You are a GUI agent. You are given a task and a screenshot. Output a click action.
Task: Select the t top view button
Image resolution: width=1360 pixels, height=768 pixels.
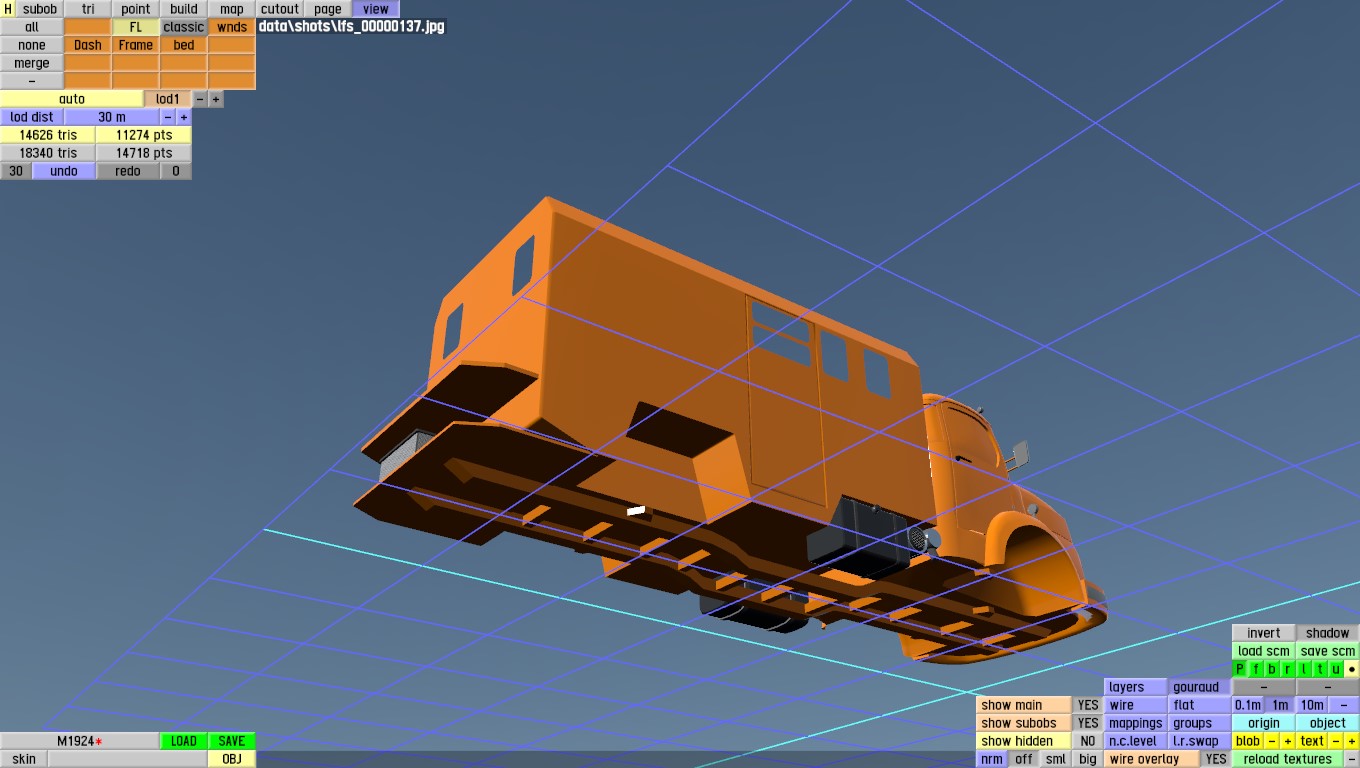[x=1320, y=669]
